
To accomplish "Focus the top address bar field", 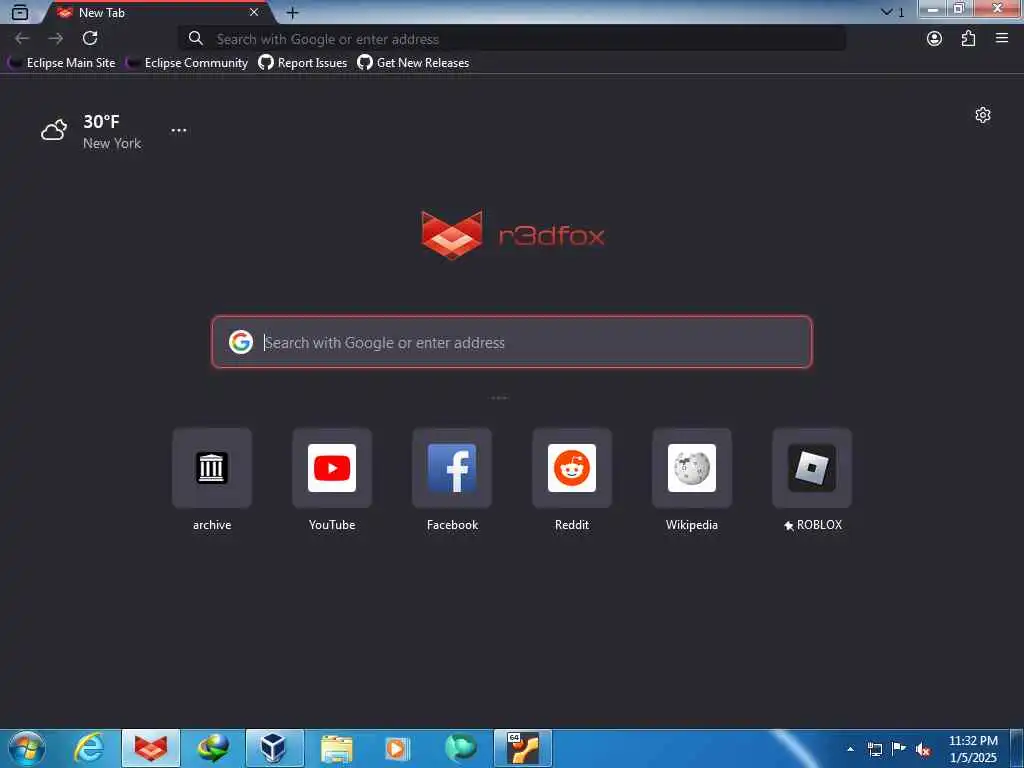I will [x=512, y=39].
